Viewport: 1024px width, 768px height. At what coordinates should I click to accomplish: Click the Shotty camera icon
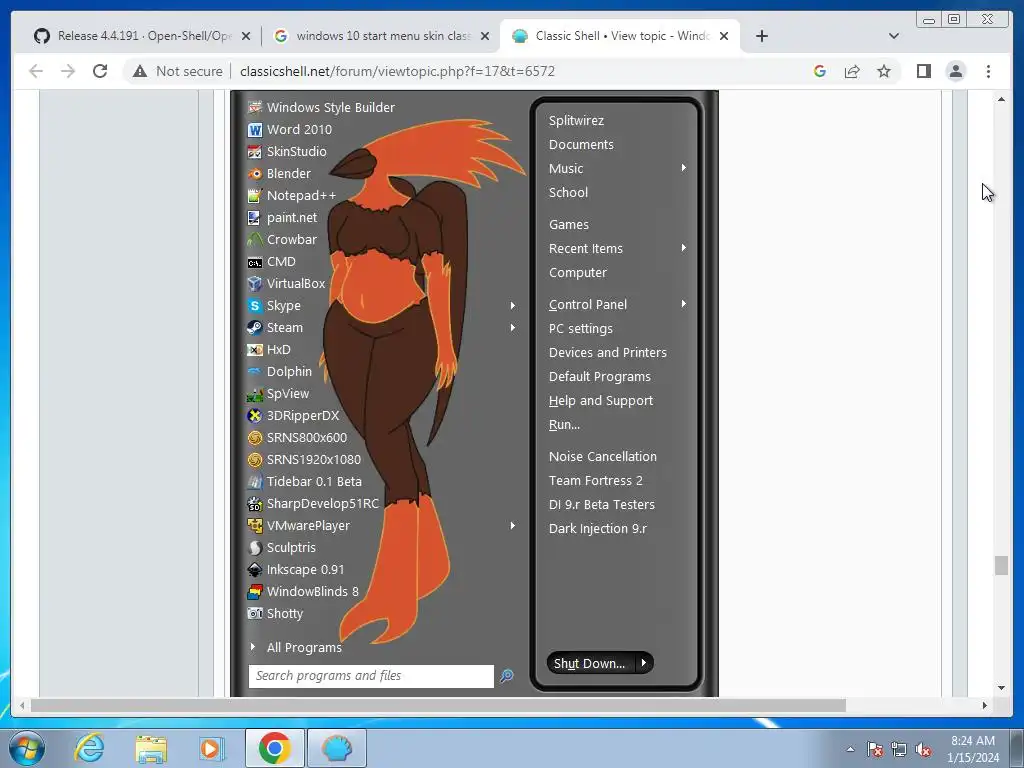coord(255,614)
